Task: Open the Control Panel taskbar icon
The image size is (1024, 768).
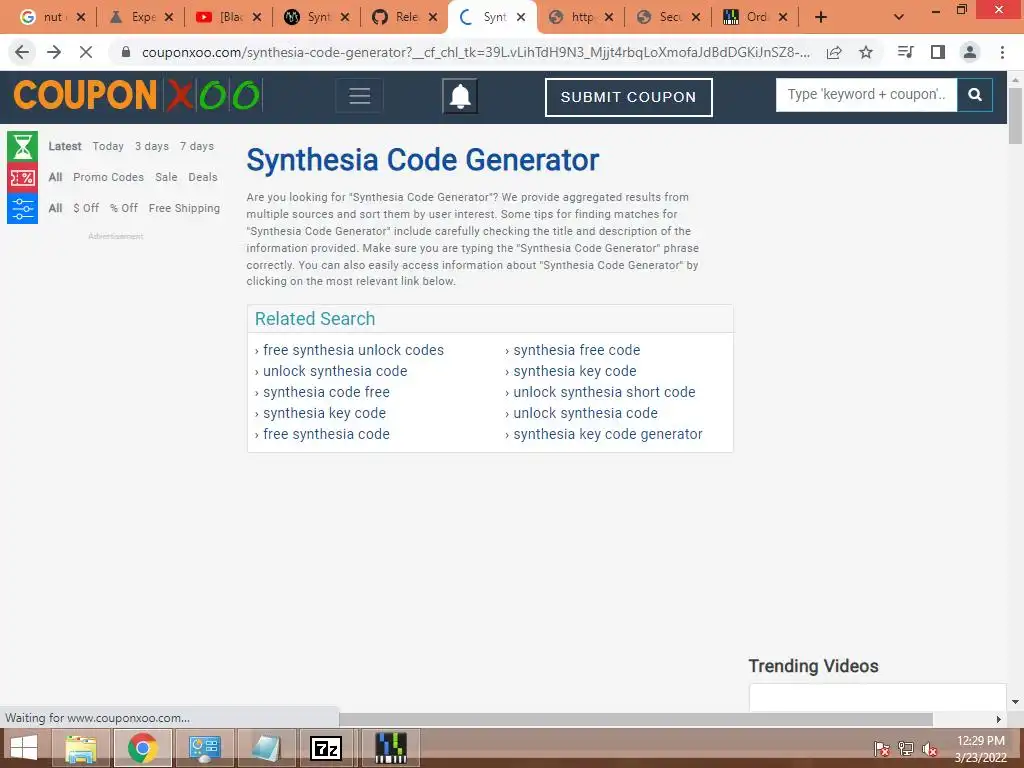Action: pyautogui.click(x=204, y=748)
